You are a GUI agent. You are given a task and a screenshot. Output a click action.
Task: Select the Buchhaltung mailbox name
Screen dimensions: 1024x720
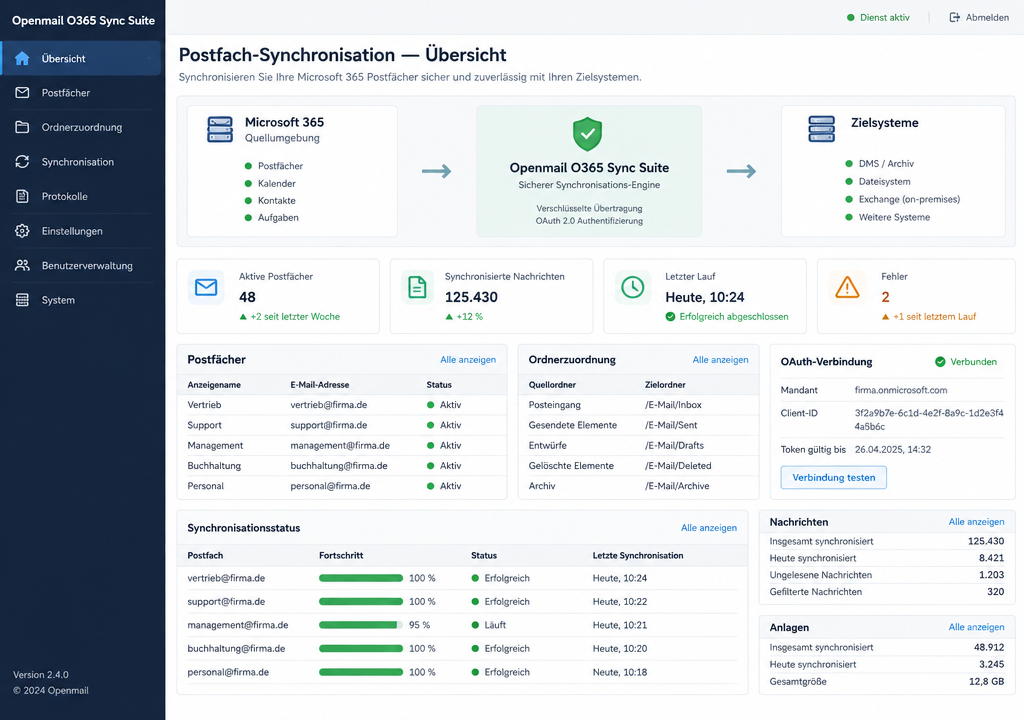point(214,465)
